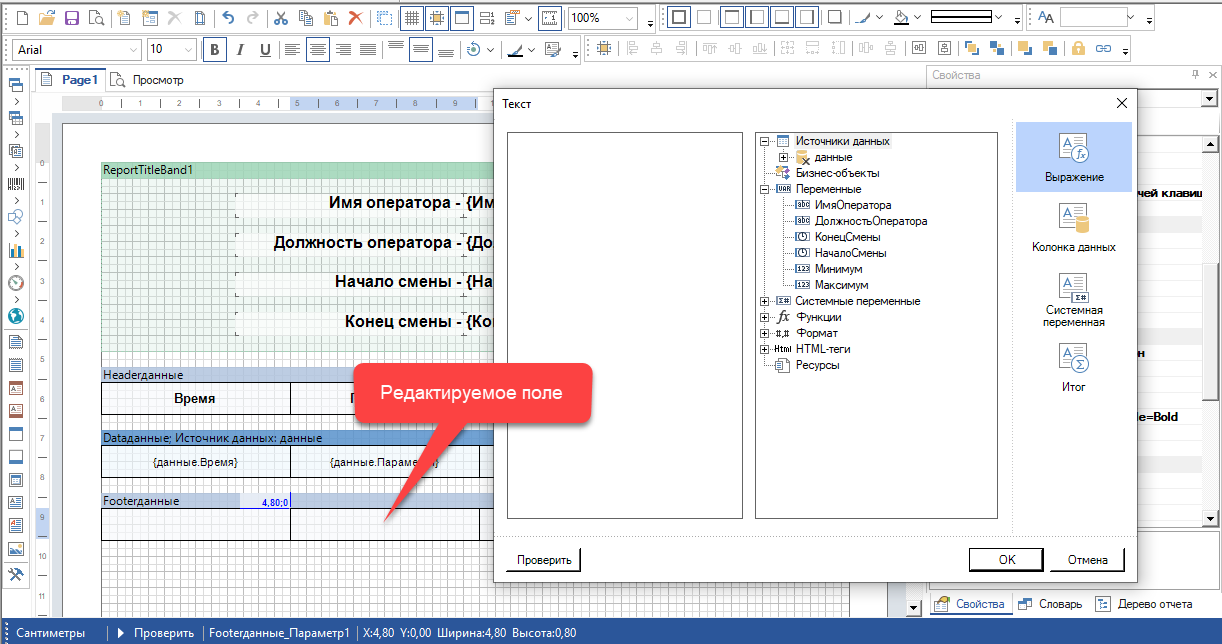Select the gauge component in the toolbox
The width and height of the screenshot is (1222, 644).
pyautogui.click(x=16, y=283)
